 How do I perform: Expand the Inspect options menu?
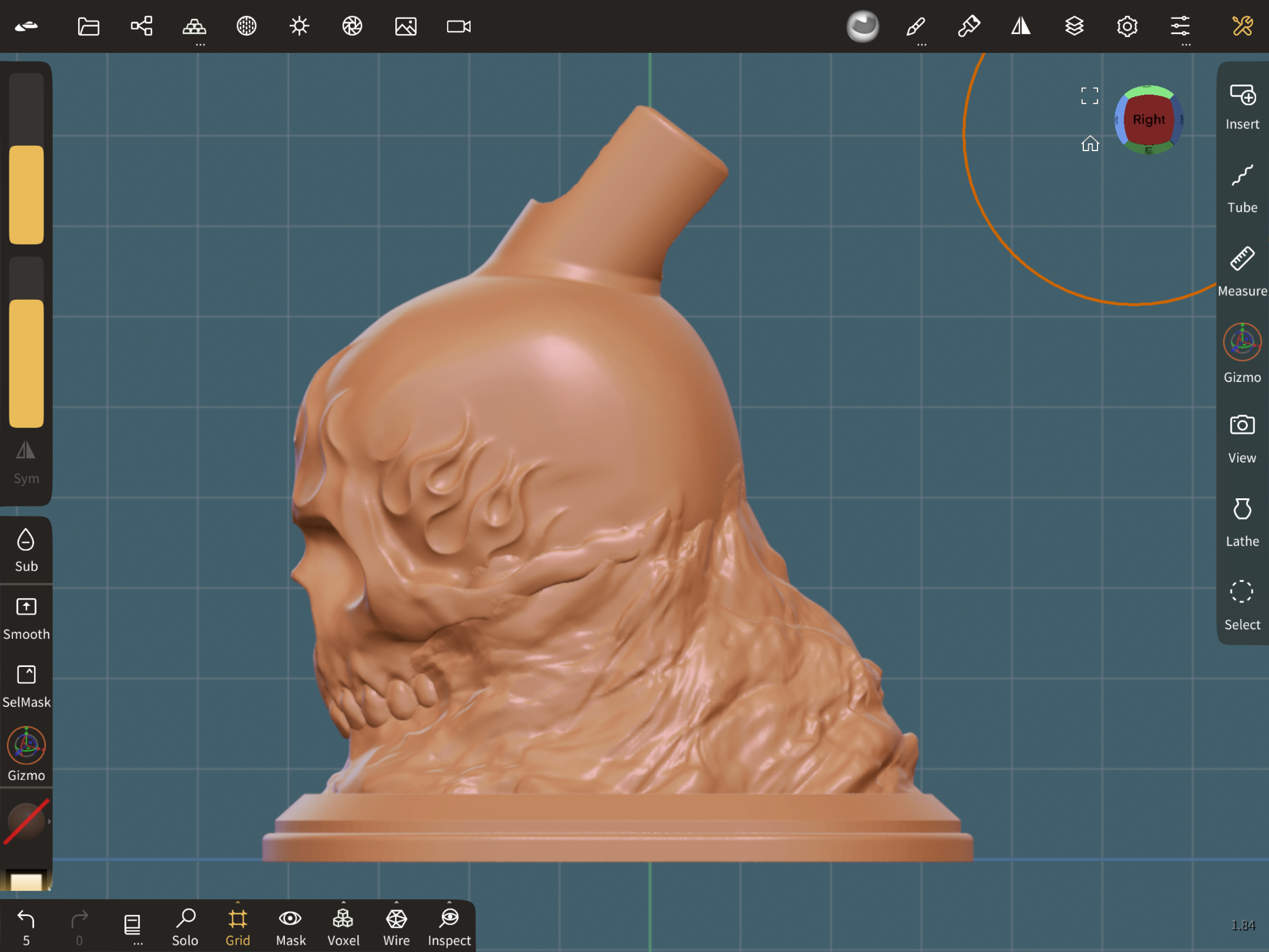[449, 902]
